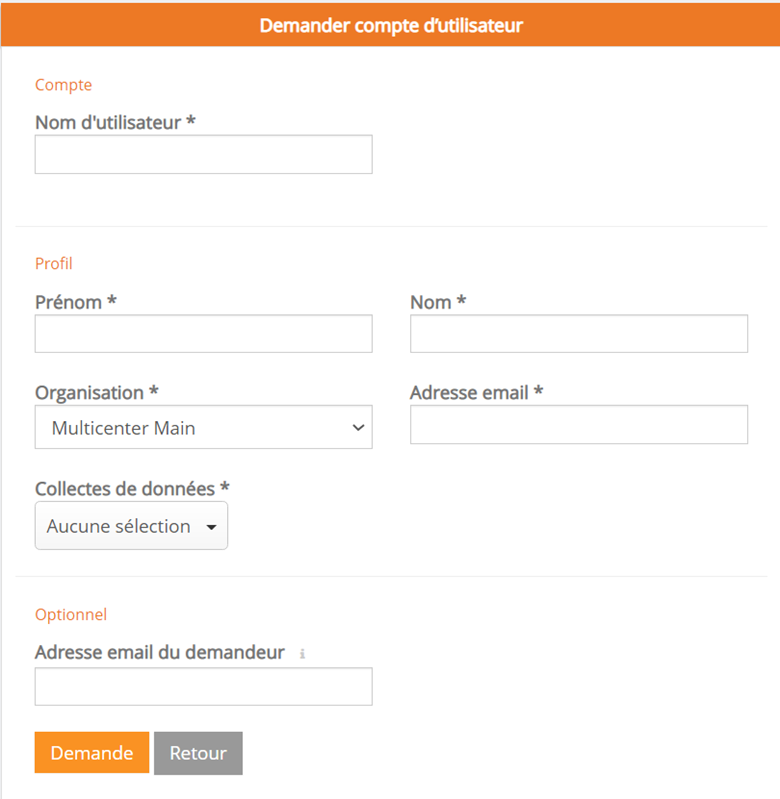Image resolution: width=780 pixels, height=799 pixels.
Task: Open the Collectes de données dropdown
Action: (x=131, y=526)
